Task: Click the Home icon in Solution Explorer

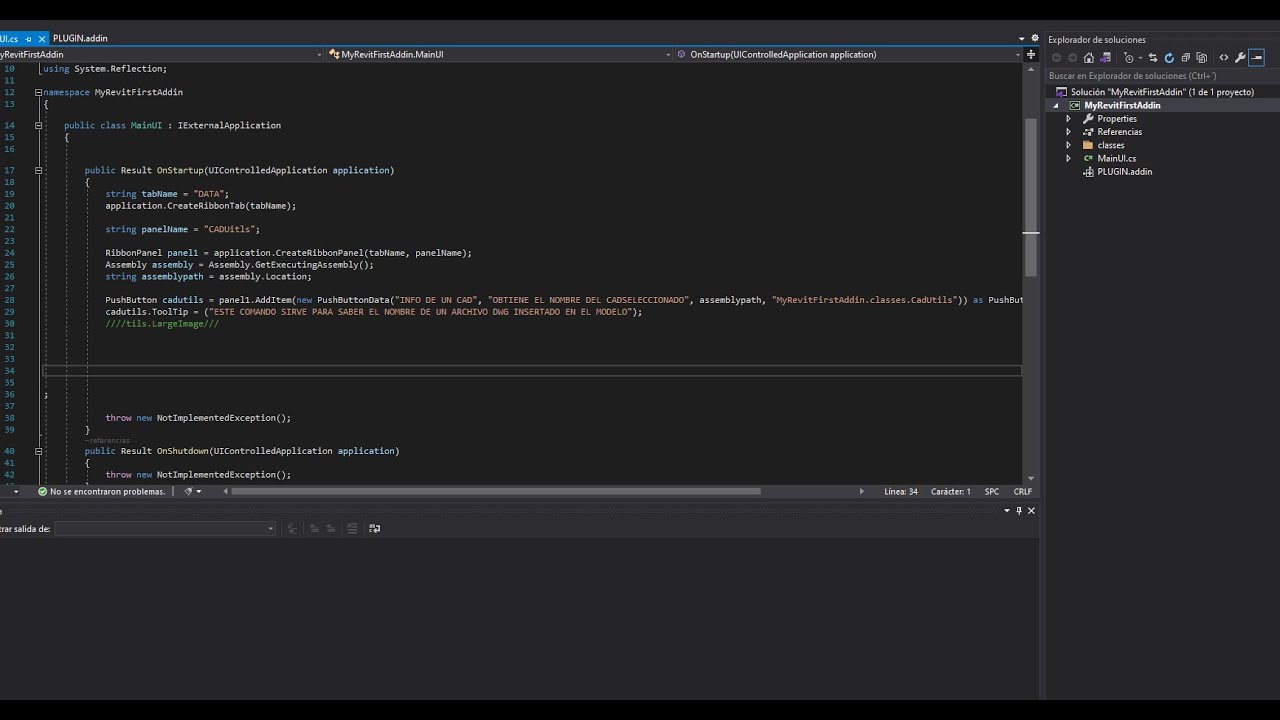Action: pyautogui.click(x=1089, y=58)
